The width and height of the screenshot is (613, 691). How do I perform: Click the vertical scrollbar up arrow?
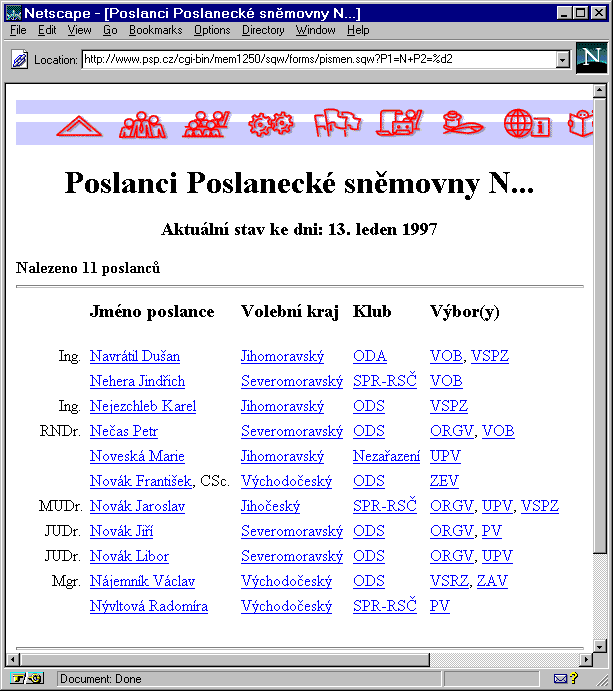point(599,91)
